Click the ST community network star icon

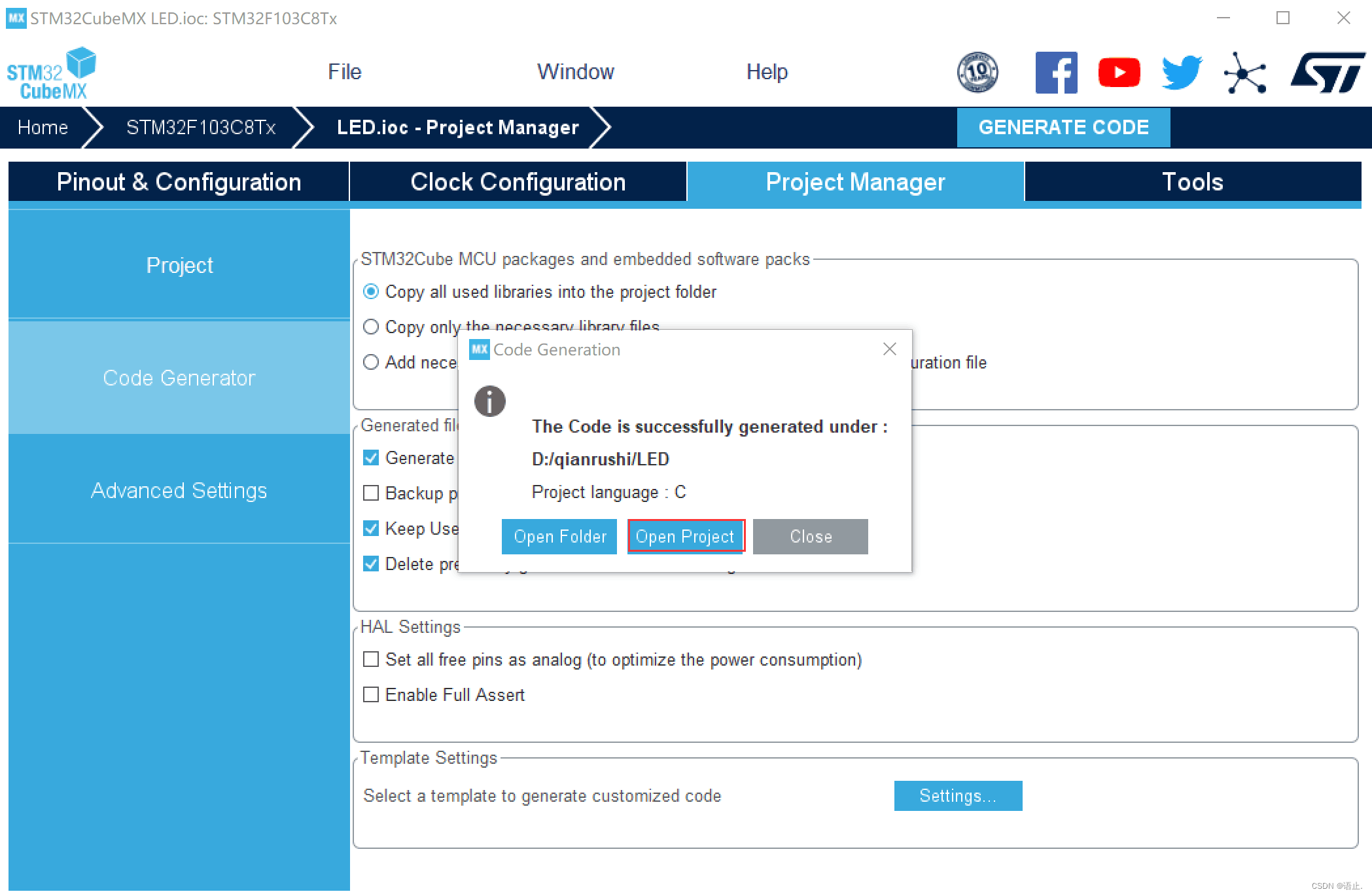(x=1244, y=73)
